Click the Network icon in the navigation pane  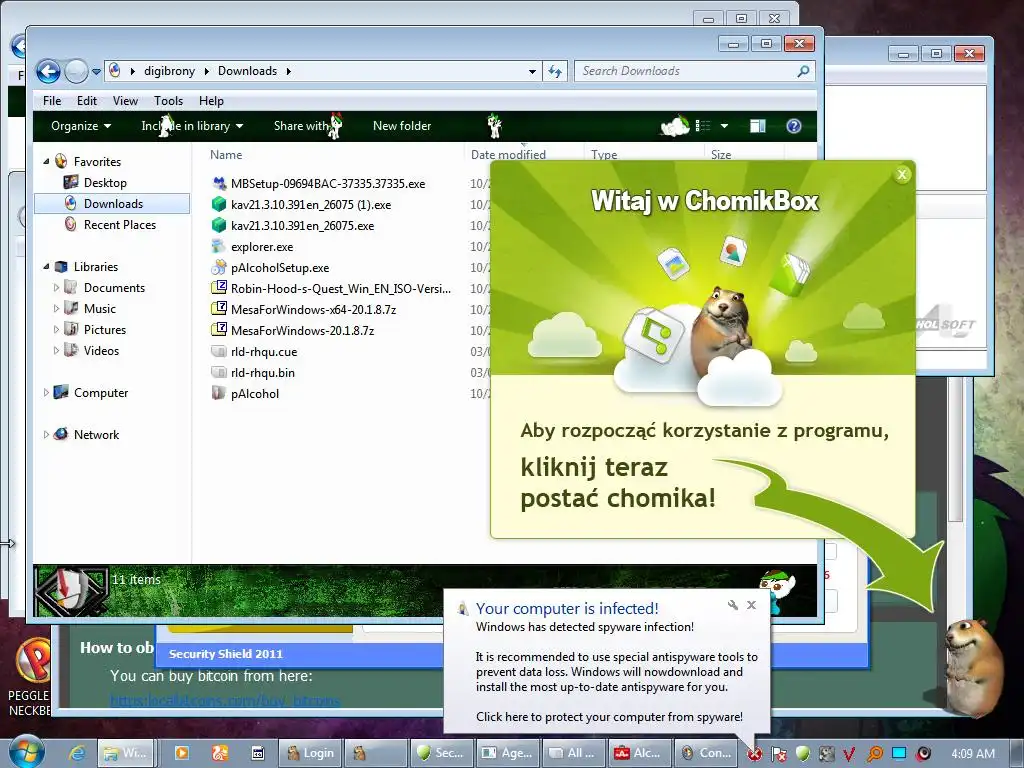61,434
